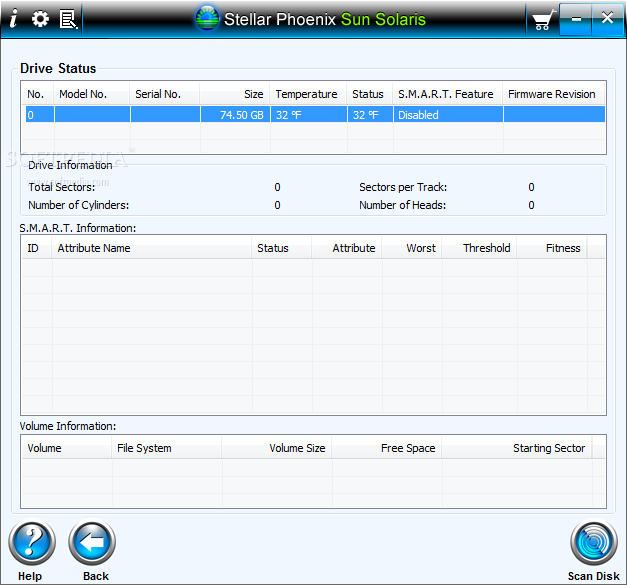This screenshot has height=585, width=627.
Task: Click the Disabled S.M.A.R.T. feature cell
Action: coord(448,115)
